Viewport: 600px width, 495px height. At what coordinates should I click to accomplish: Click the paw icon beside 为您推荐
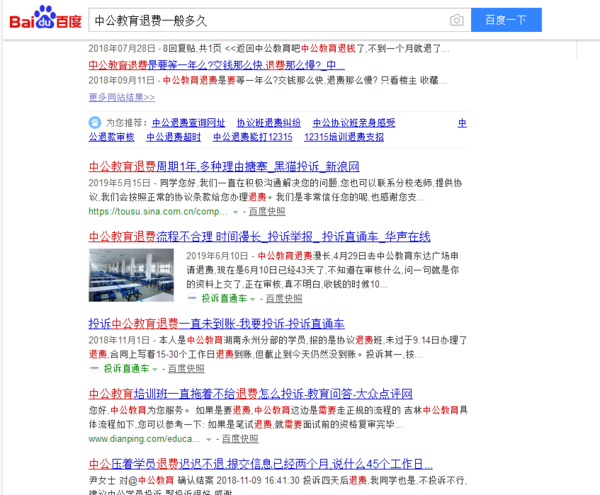(95, 122)
